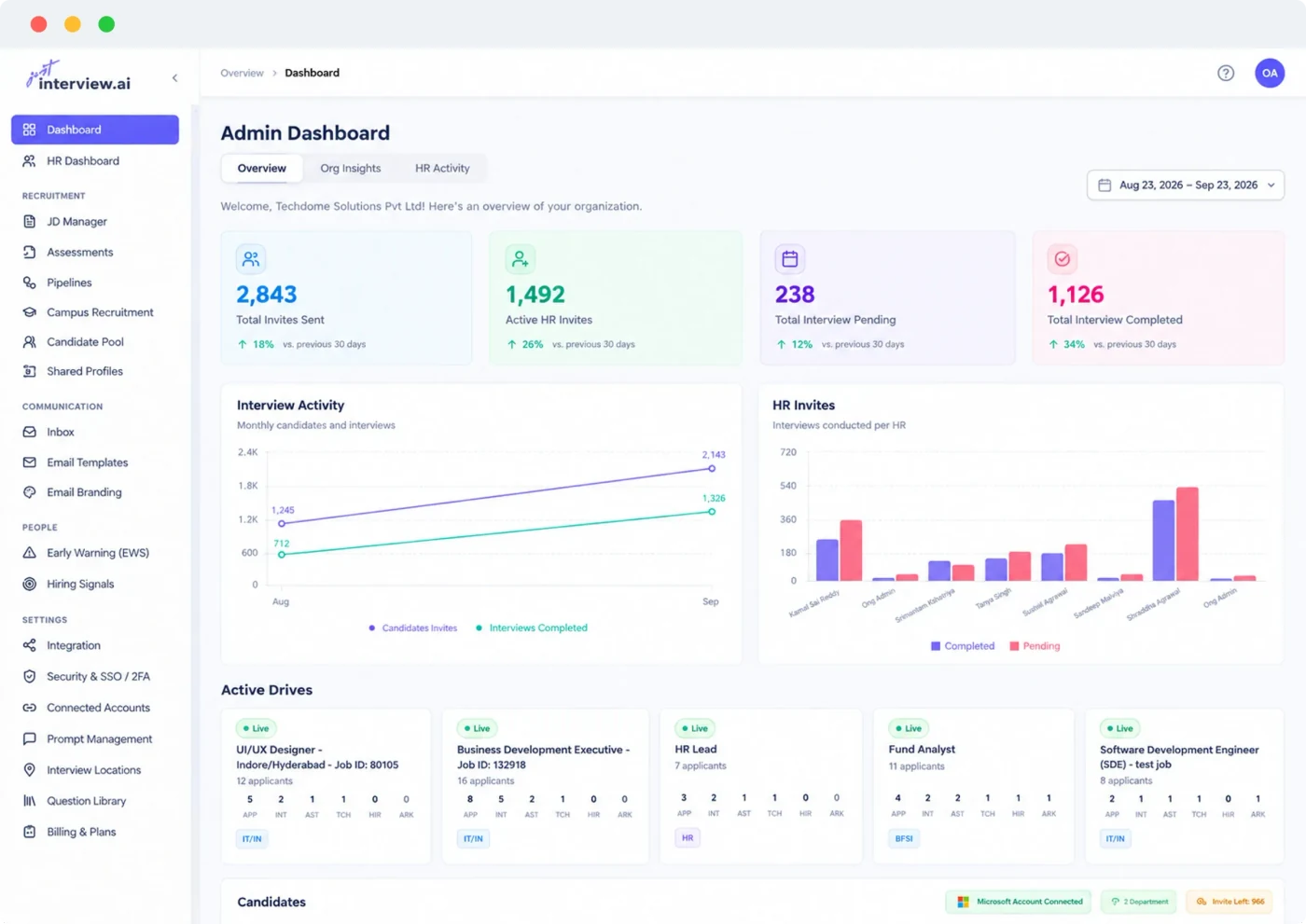Click the 2 Department badge

coord(1140,902)
